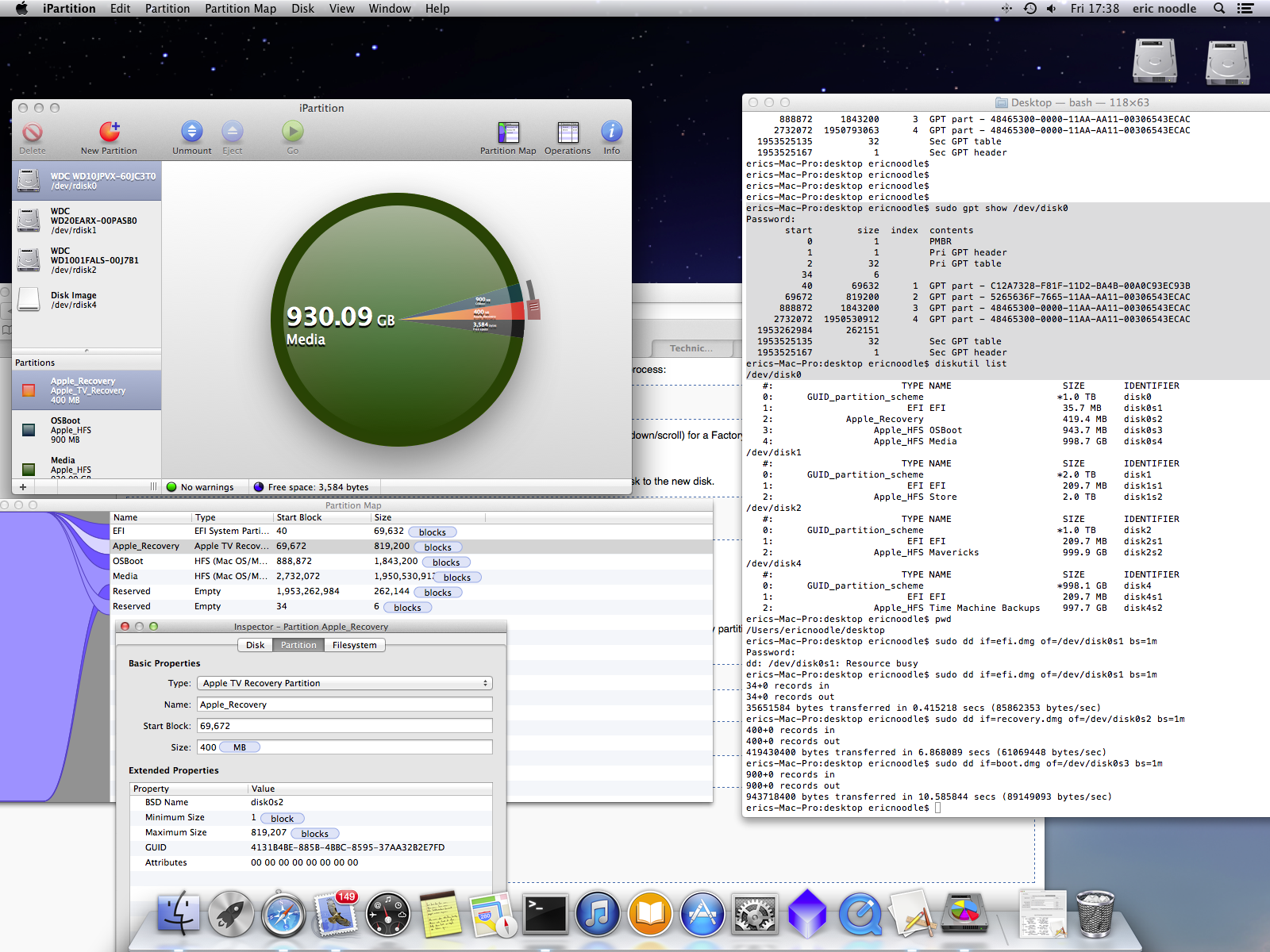This screenshot has width=1270, height=952.
Task: Open the Disk menu in menu bar
Action: (x=302, y=9)
